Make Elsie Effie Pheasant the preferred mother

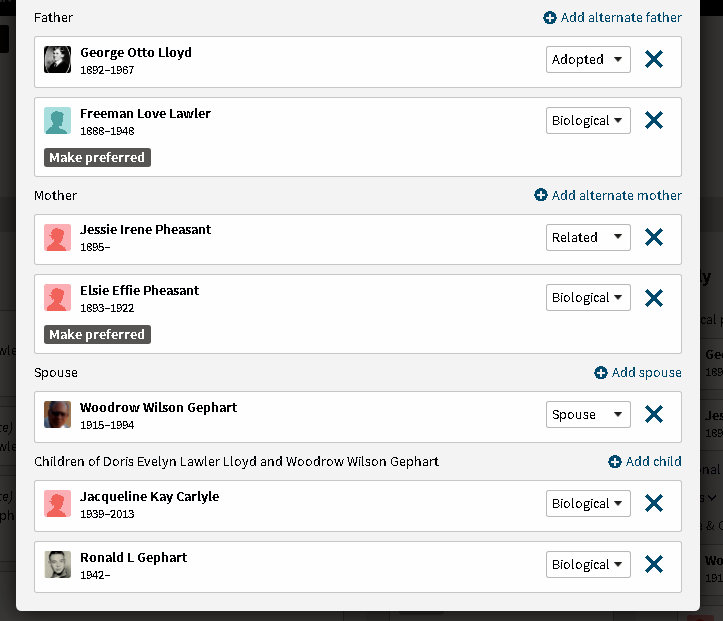pos(97,335)
